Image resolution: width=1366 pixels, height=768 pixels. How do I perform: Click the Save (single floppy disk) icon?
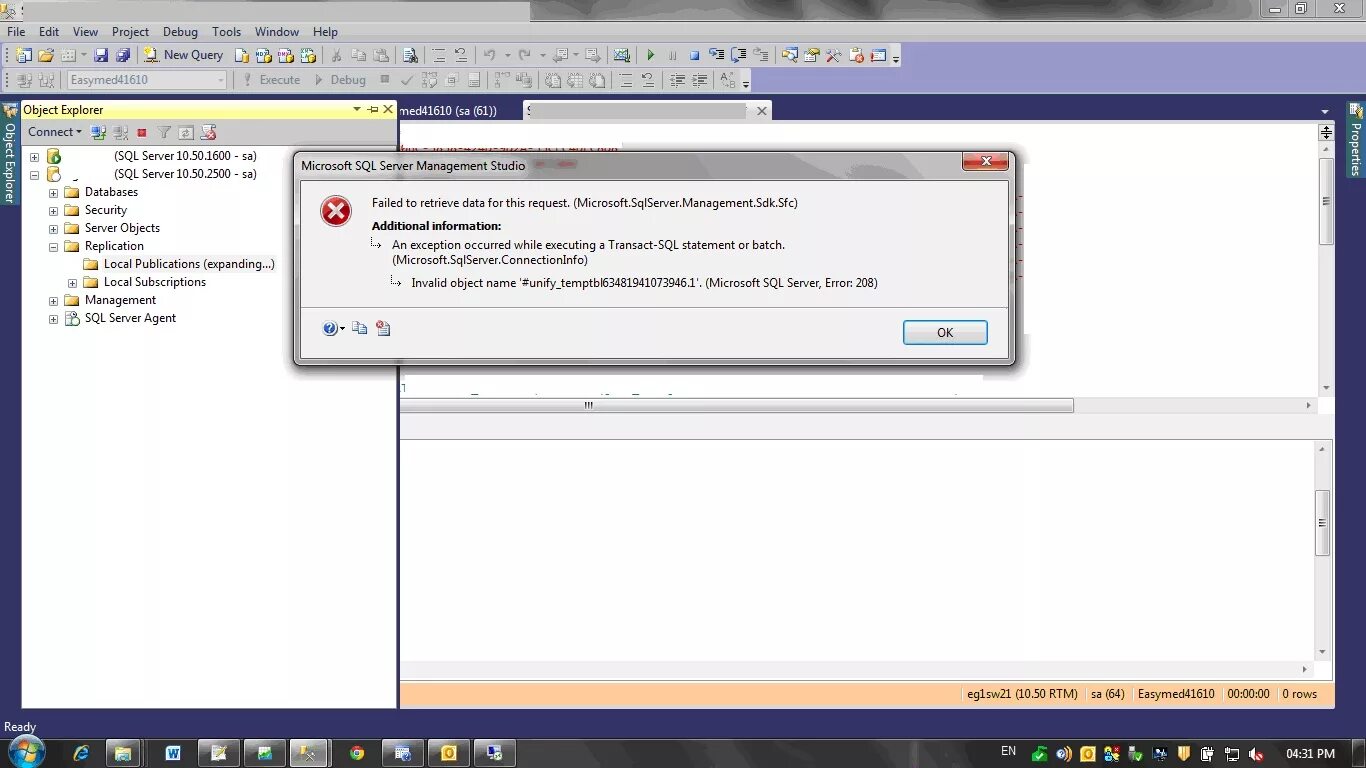(x=103, y=55)
